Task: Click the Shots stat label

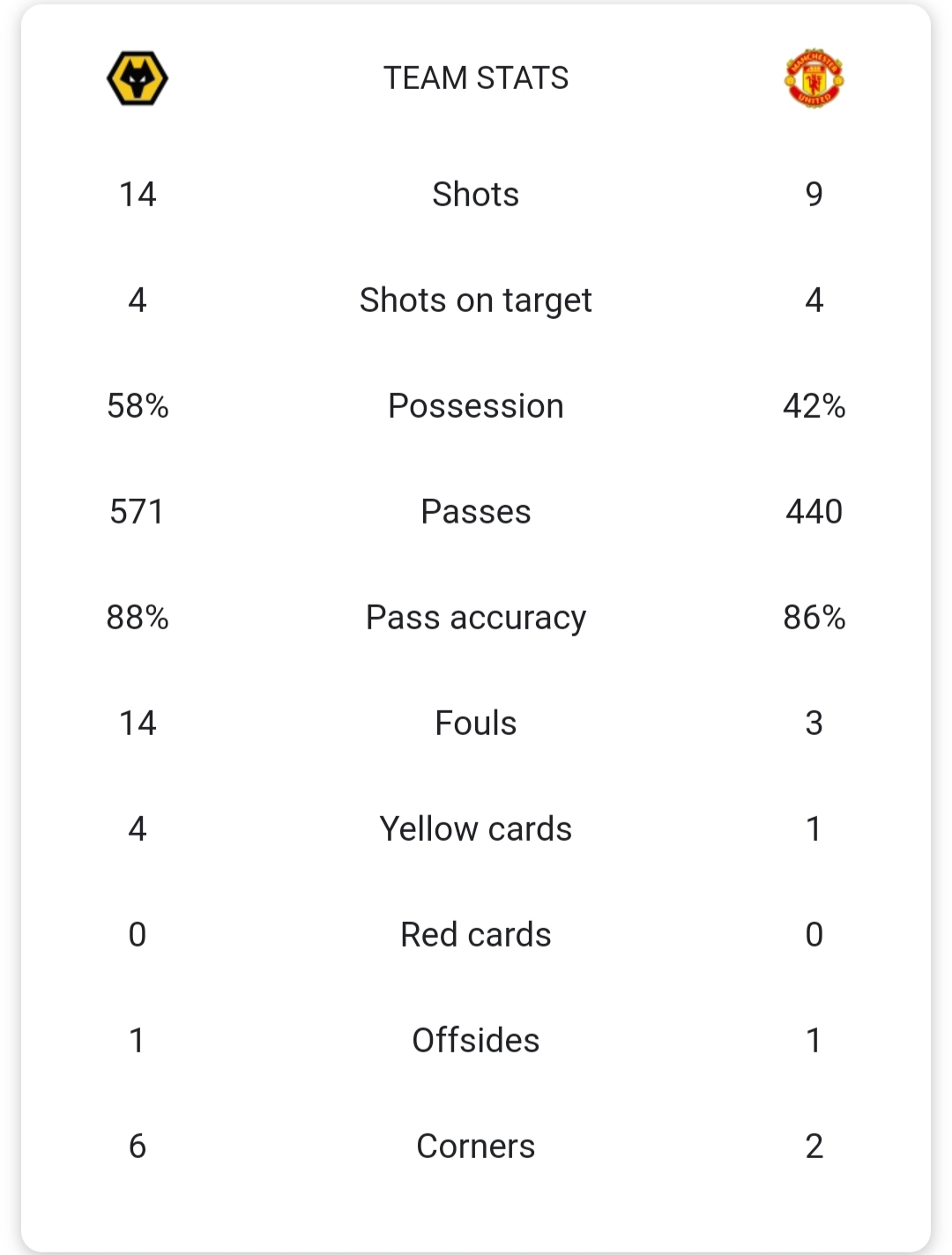Action: click(x=476, y=194)
